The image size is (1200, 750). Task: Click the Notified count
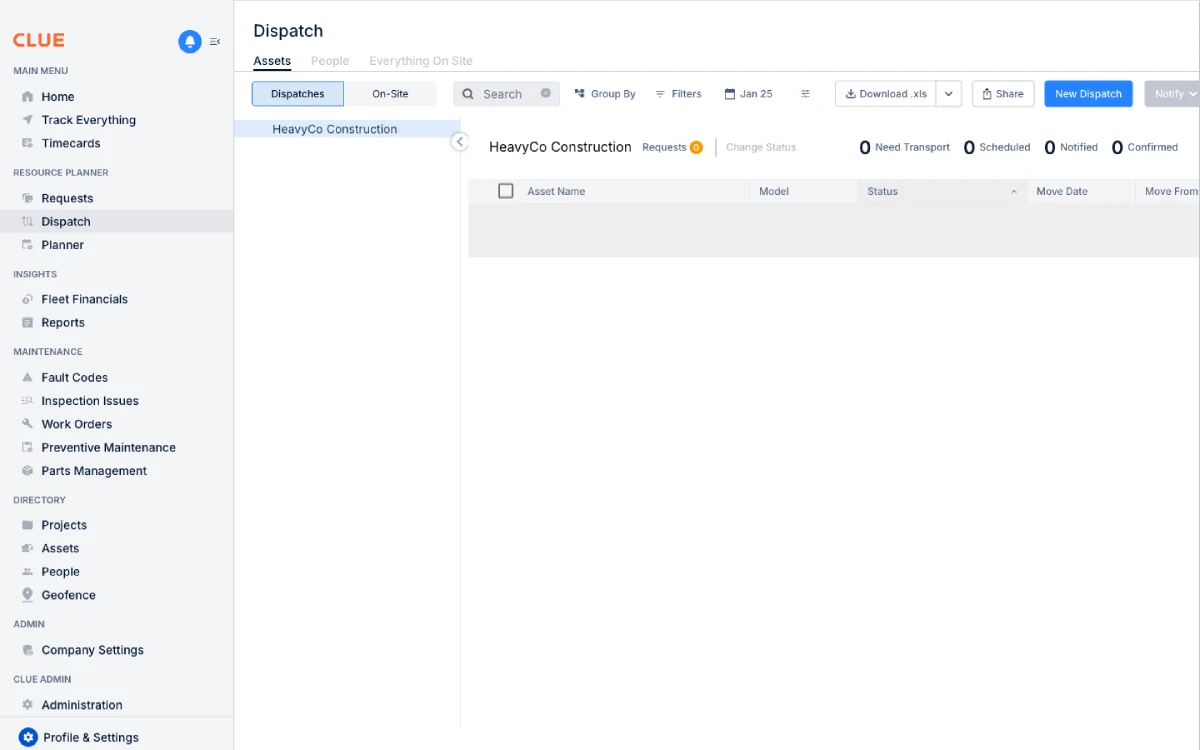coord(1071,147)
